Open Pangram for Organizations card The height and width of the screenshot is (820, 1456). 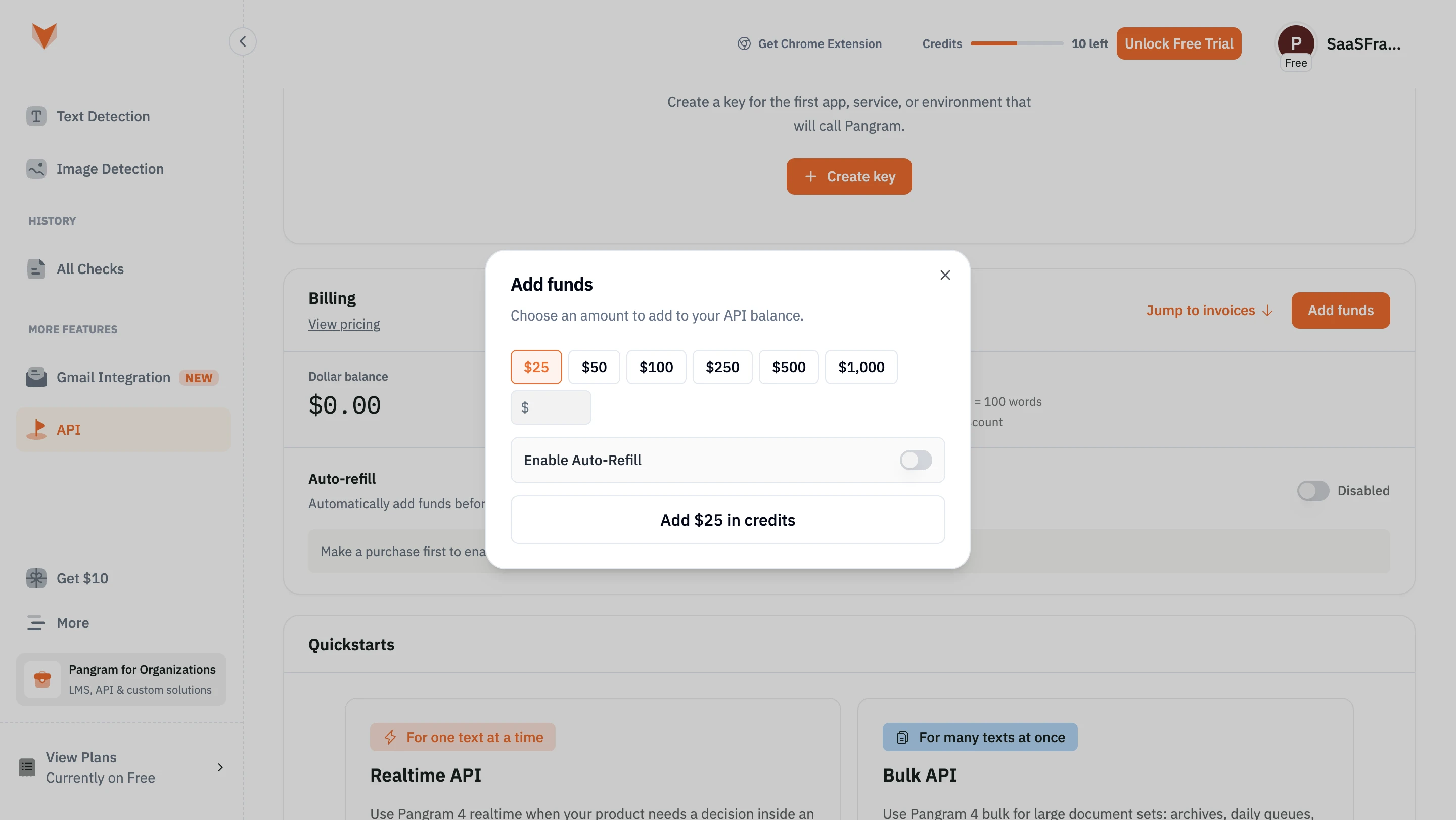121,679
